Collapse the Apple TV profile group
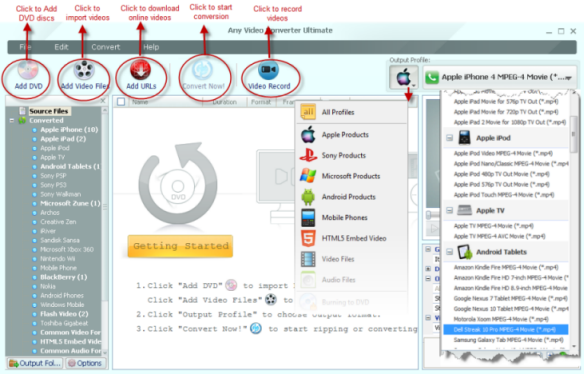This screenshot has width=584, height=374. [x=450, y=211]
